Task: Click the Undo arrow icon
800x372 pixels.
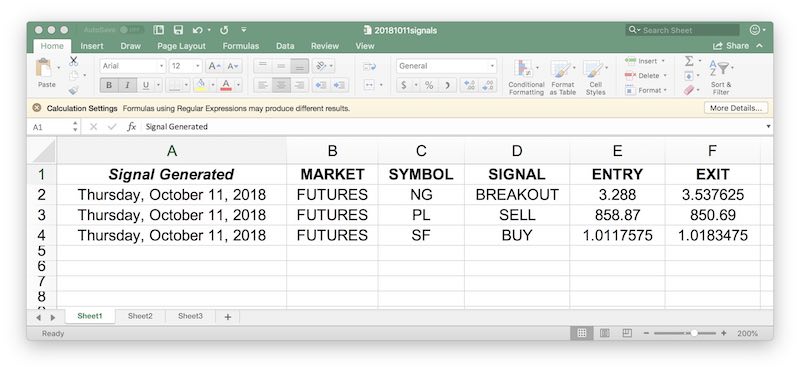Action: [197, 30]
